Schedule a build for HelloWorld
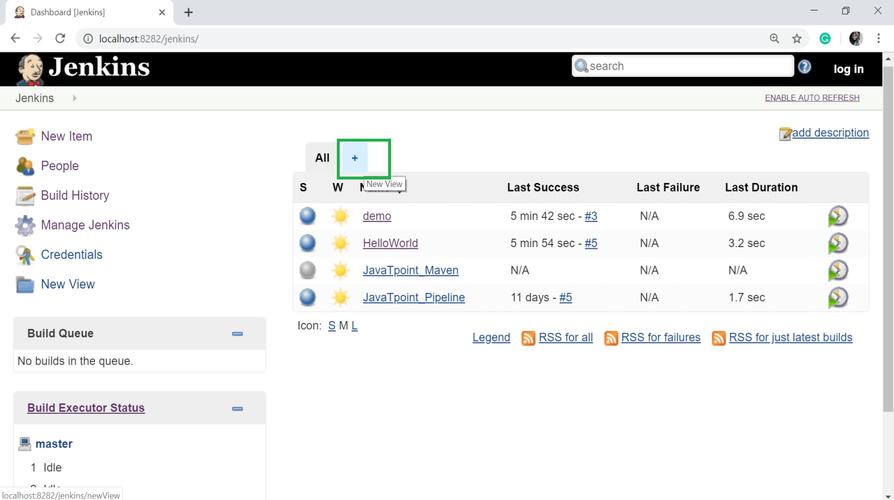The image size is (894, 500). (x=838, y=243)
